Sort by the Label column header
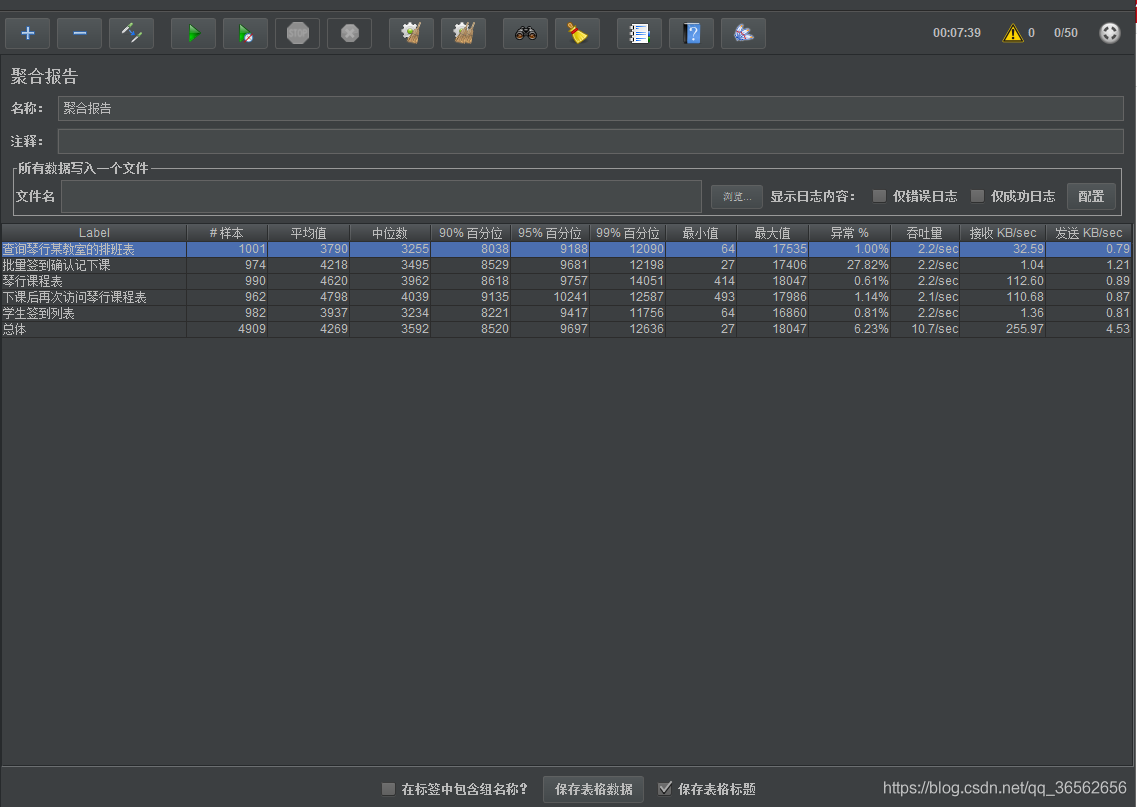The width and height of the screenshot is (1137, 807). (94, 233)
